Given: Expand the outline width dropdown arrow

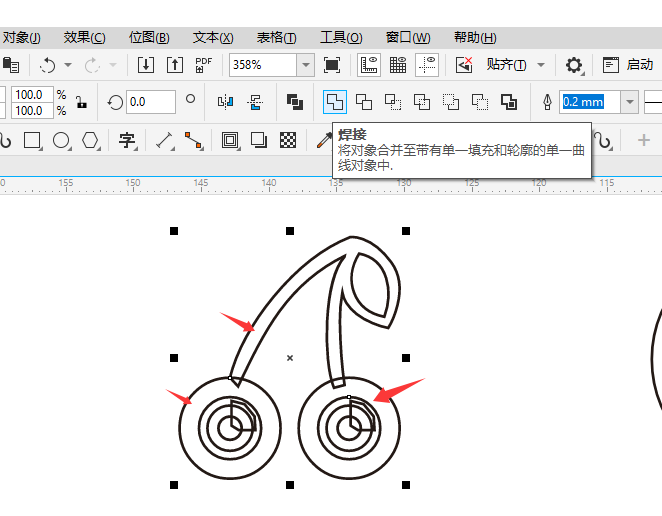Looking at the screenshot, I should pos(629,102).
